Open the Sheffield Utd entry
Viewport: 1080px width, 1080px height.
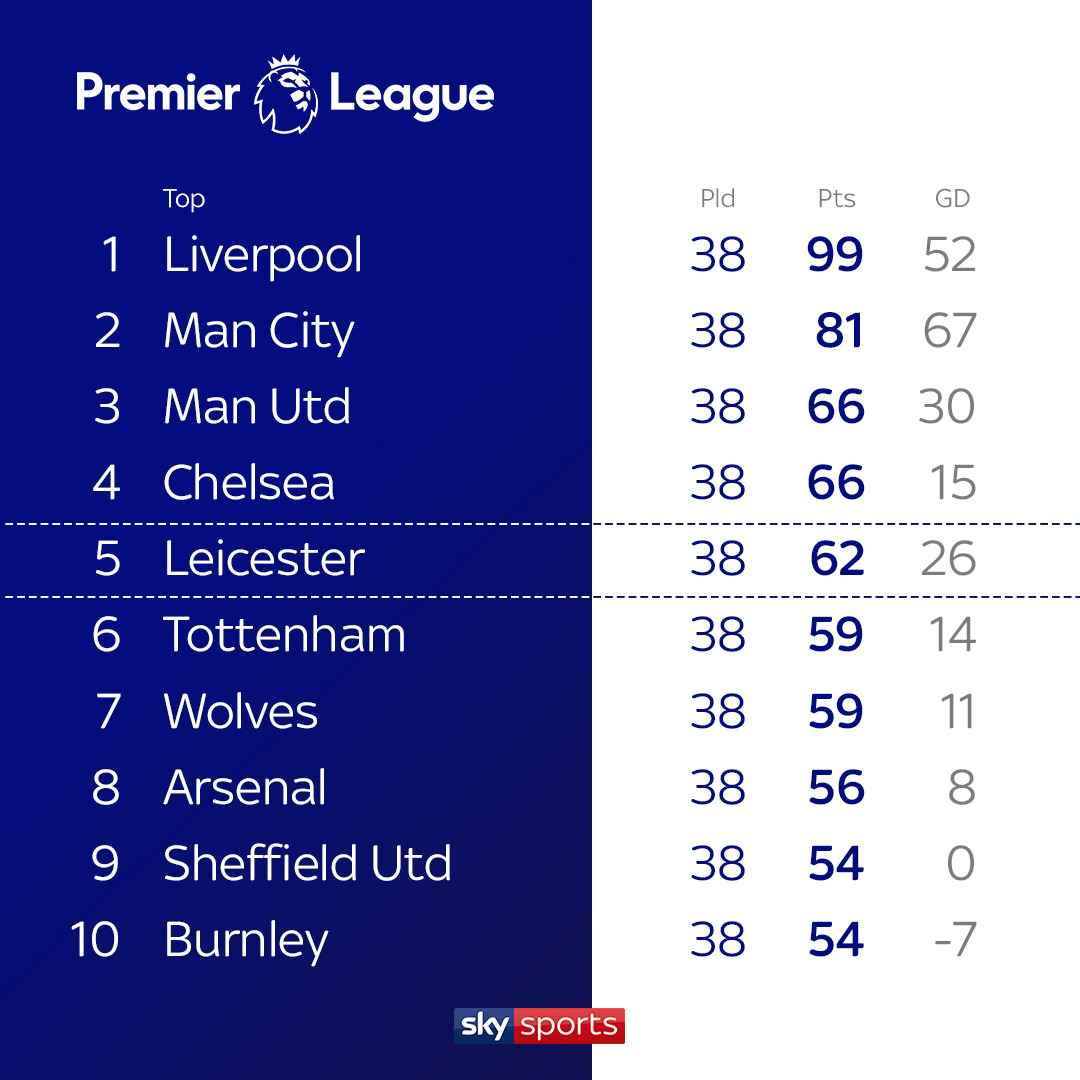pyautogui.click(x=307, y=862)
